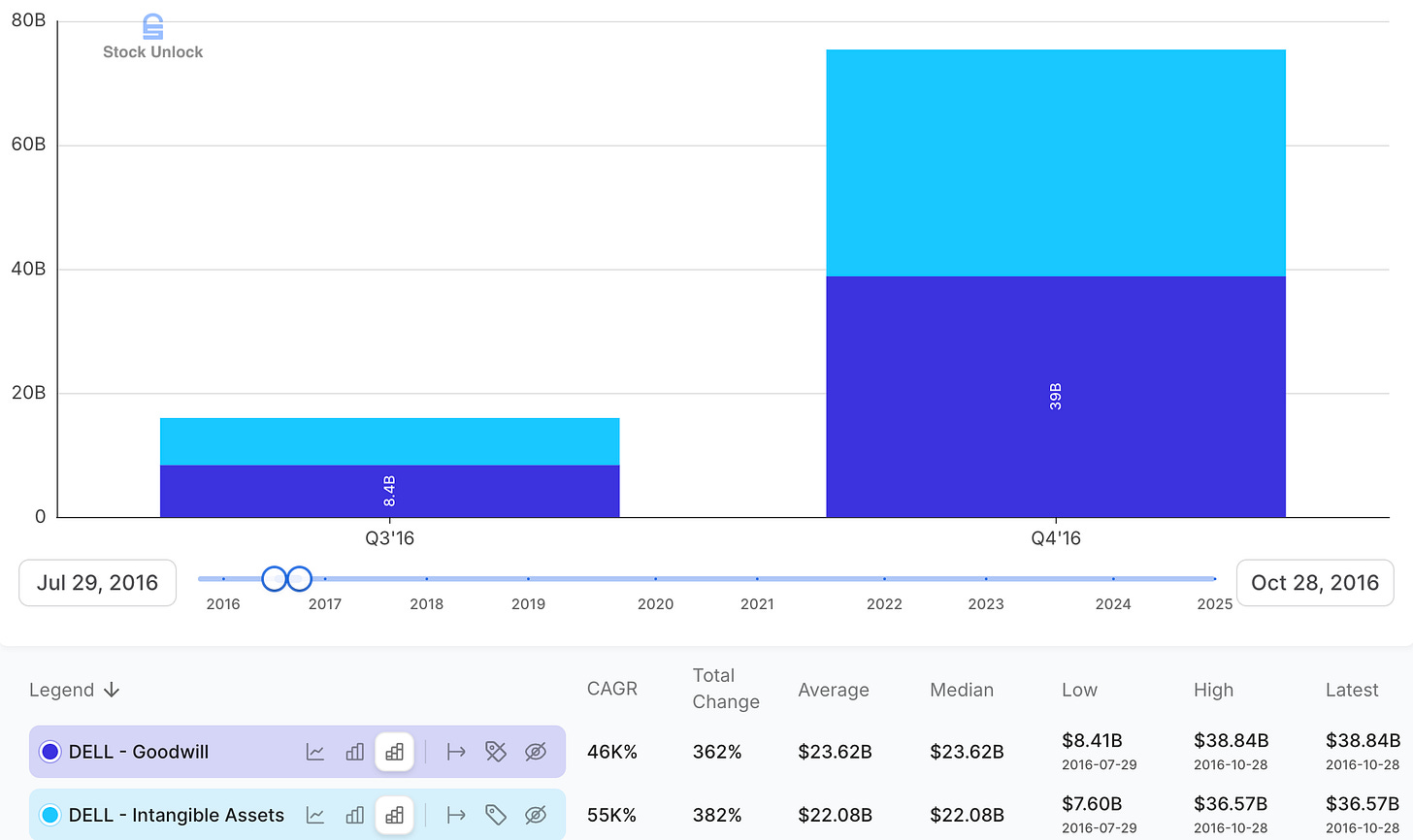Click the Q4'16 light blue intangible assets bar
This screenshot has width=1413, height=840.
[x=1056, y=163]
